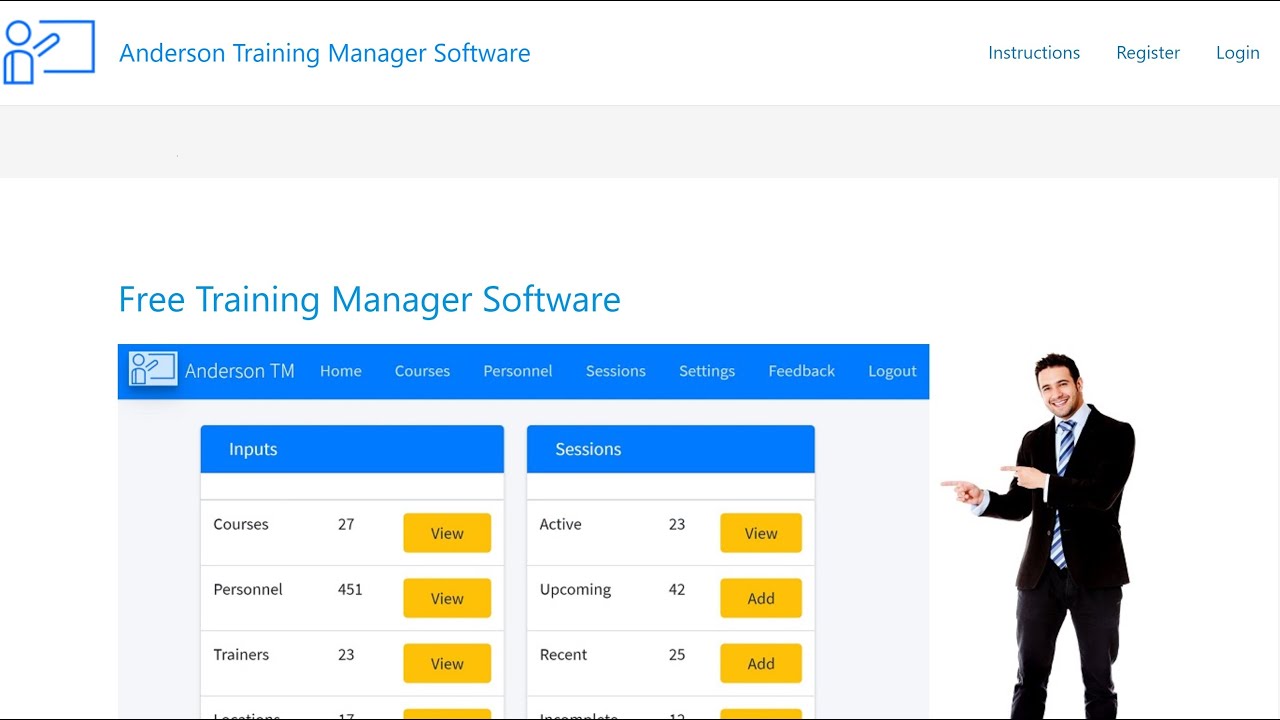
Task: Click the Trainers row label
Action: tap(241, 654)
